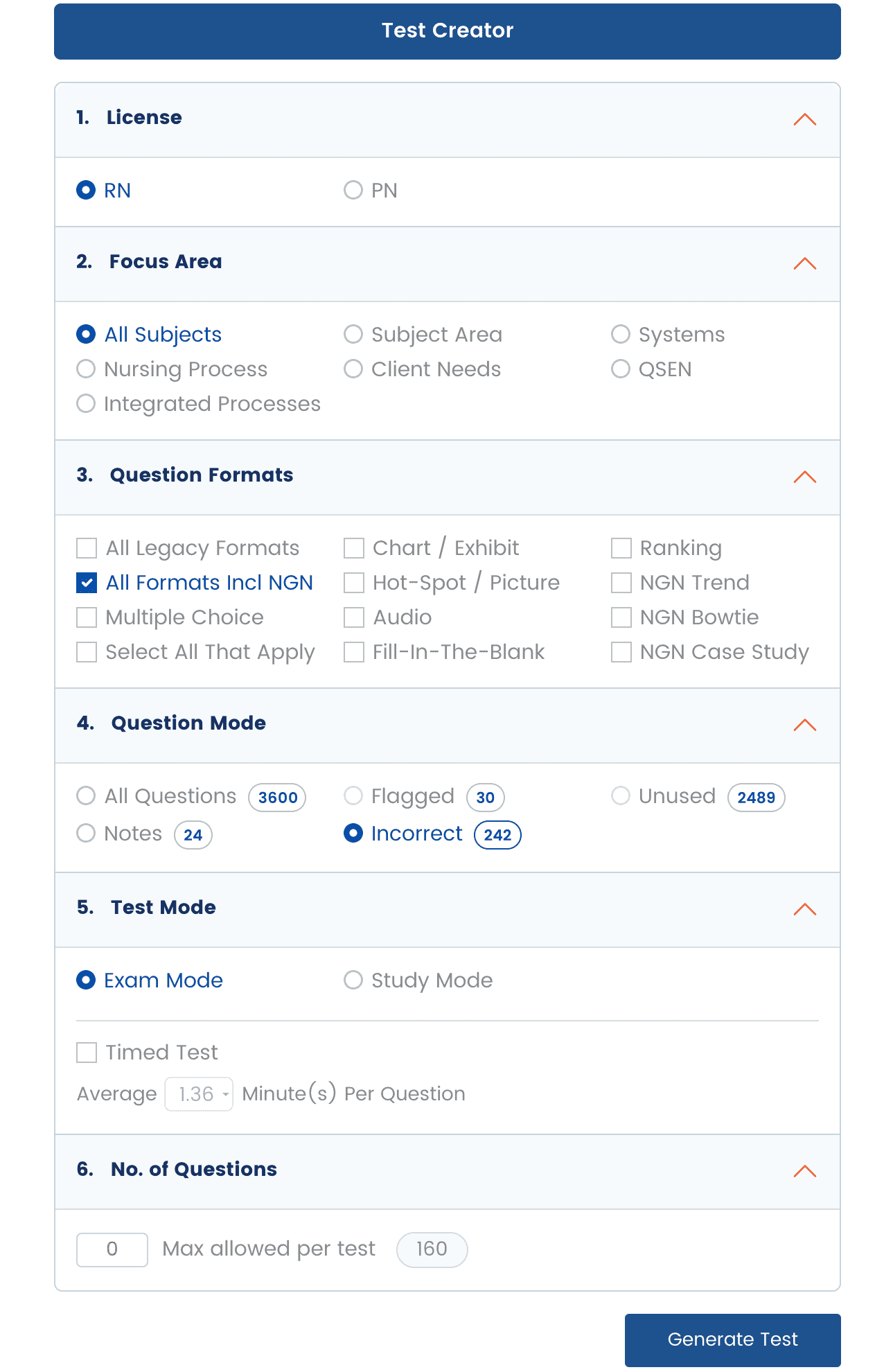
Task: Select Study Mode radio option
Action: [x=353, y=980]
